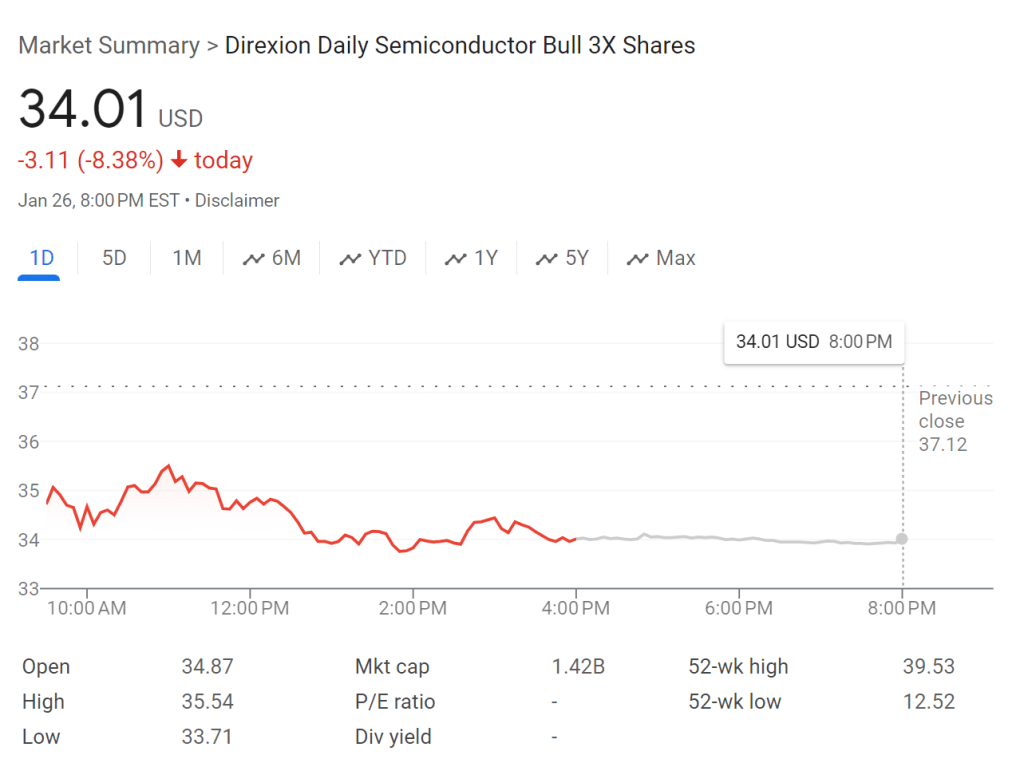Click the trend icon beside 1Y

[456, 259]
